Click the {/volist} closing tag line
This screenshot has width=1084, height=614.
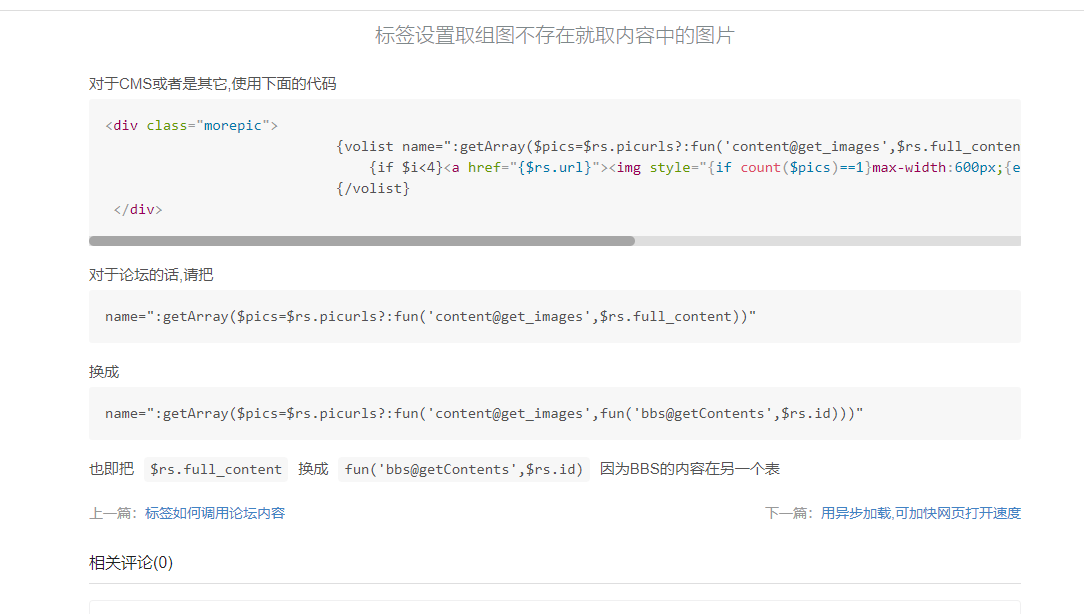point(374,188)
